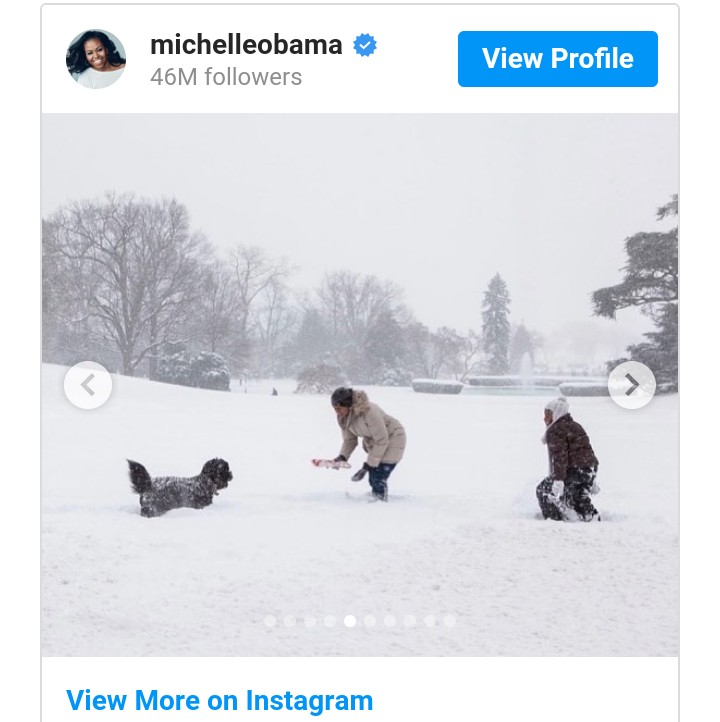
Task: Advance to the next carousel photo
Action: tap(631, 385)
